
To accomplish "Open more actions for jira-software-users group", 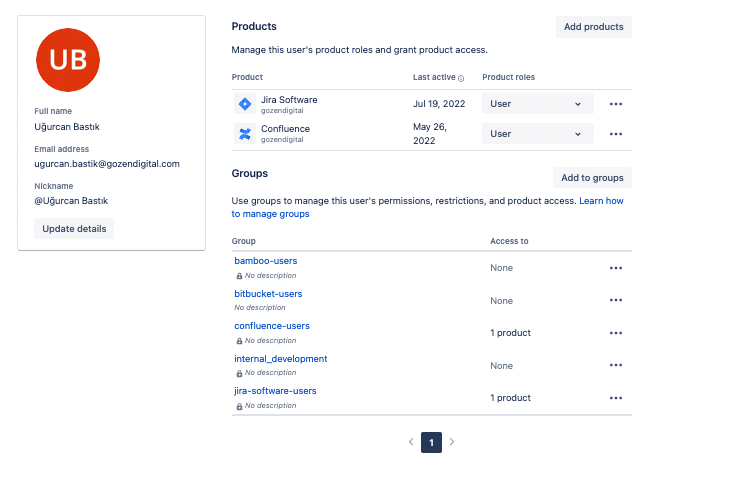I will click(616, 398).
